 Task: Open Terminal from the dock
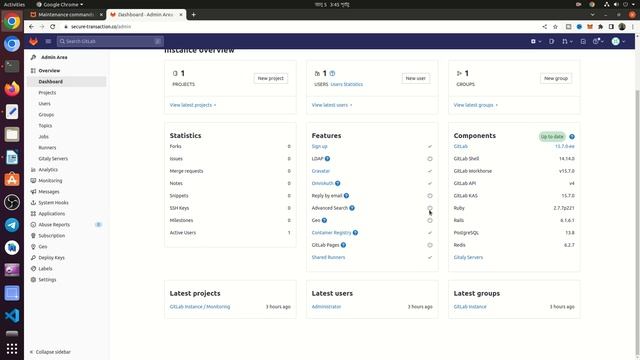(12, 66)
